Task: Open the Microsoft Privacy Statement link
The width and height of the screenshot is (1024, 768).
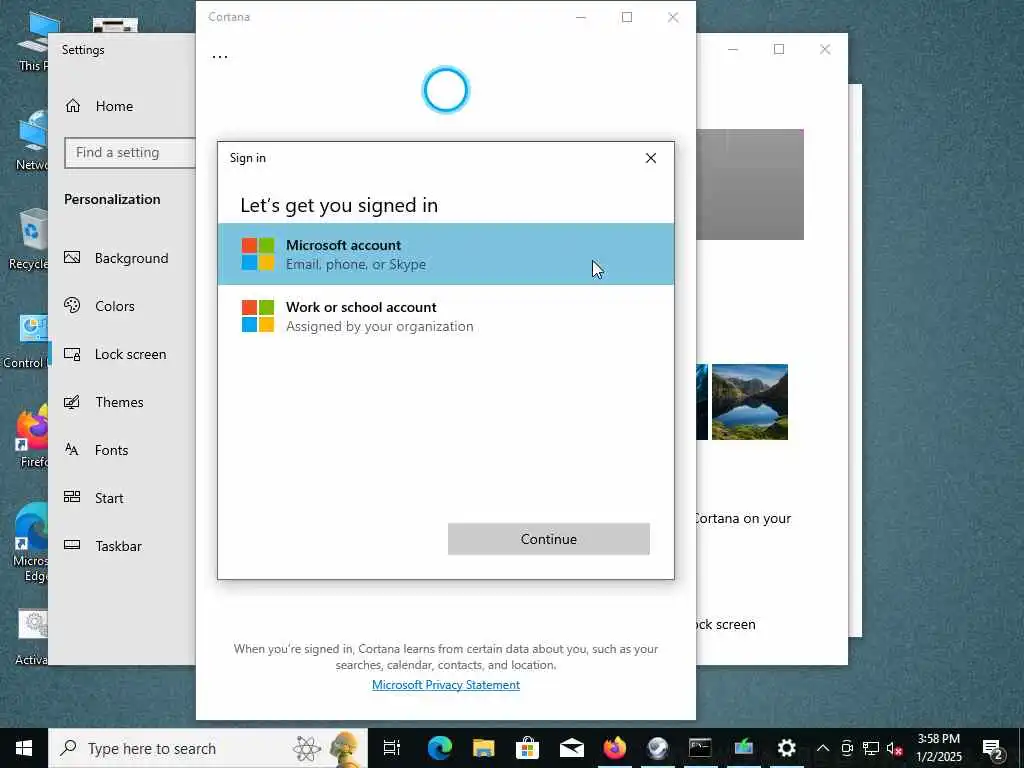Action: (445, 684)
